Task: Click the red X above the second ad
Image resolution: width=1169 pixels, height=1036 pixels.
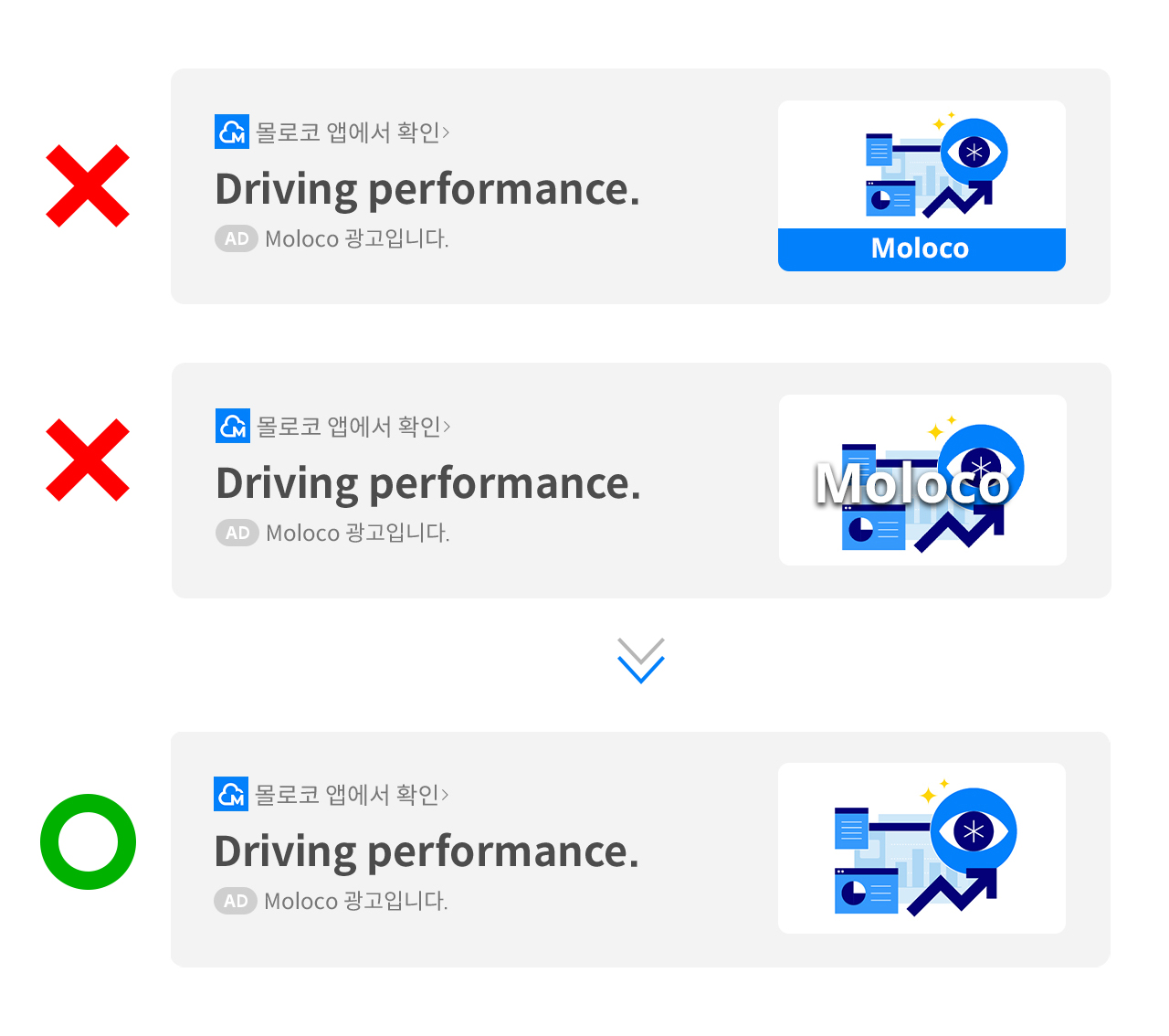Action: (88, 185)
